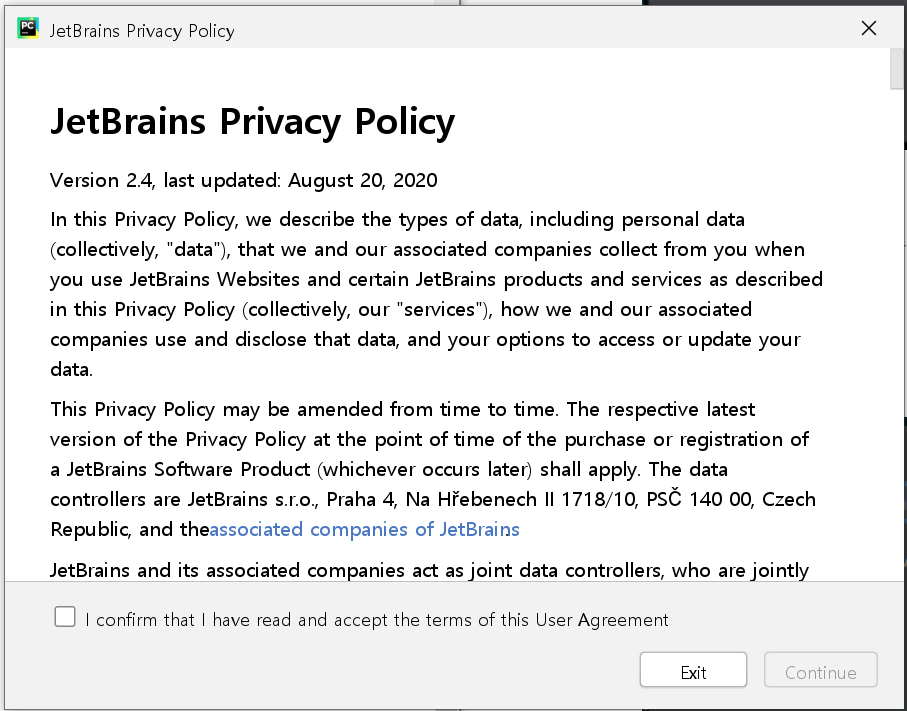Click the greyed-out Continue button

pos(820,672)
